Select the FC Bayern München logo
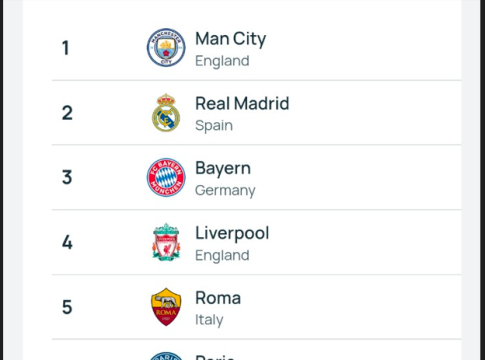 (166, 177)
